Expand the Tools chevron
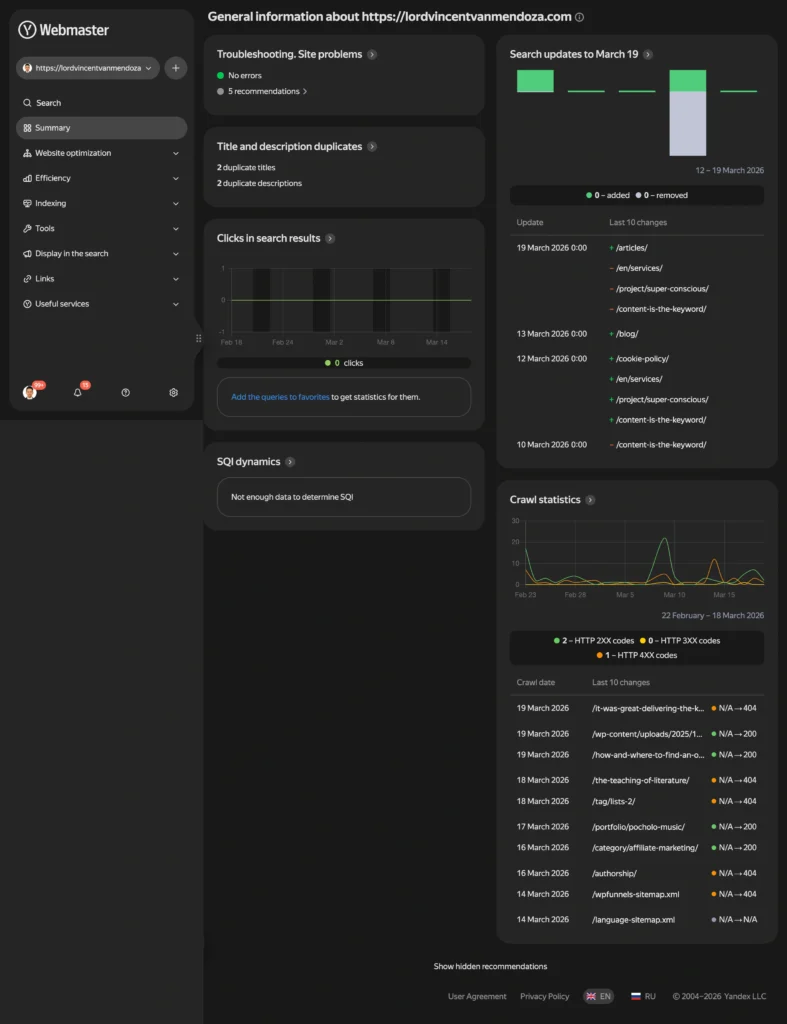Image resolution: width=787 pixels, height=1024 pixels. pos(176,229)
